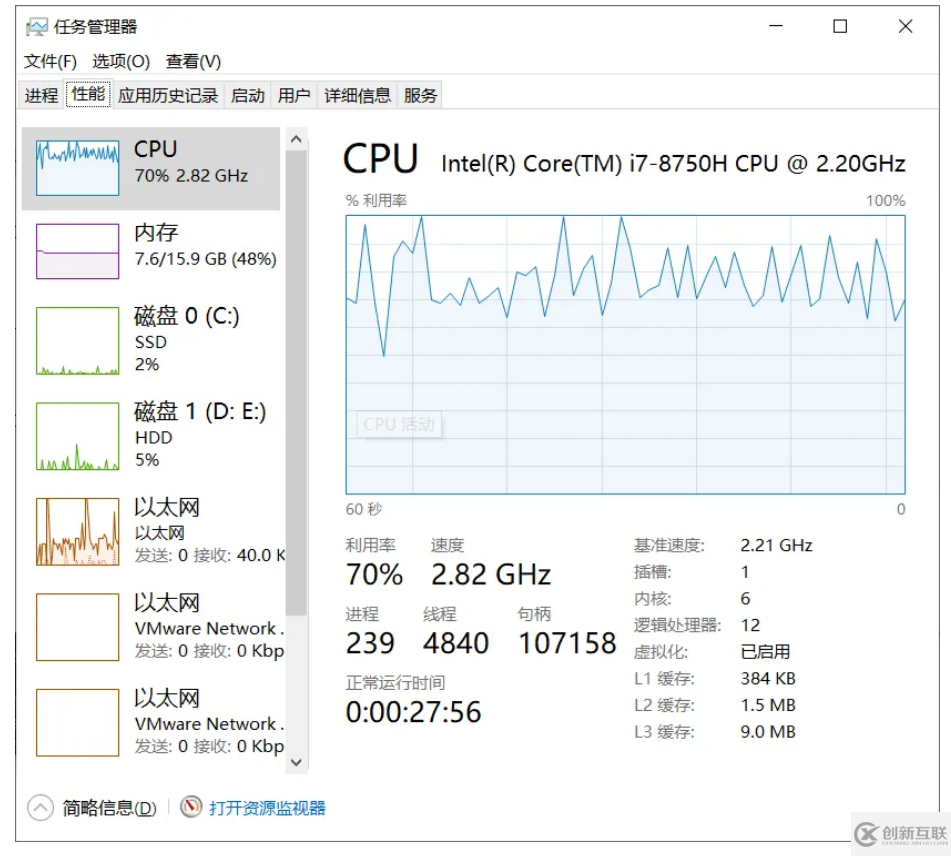Click the resource monitor icon
The image size is (951, 856).
191,807
